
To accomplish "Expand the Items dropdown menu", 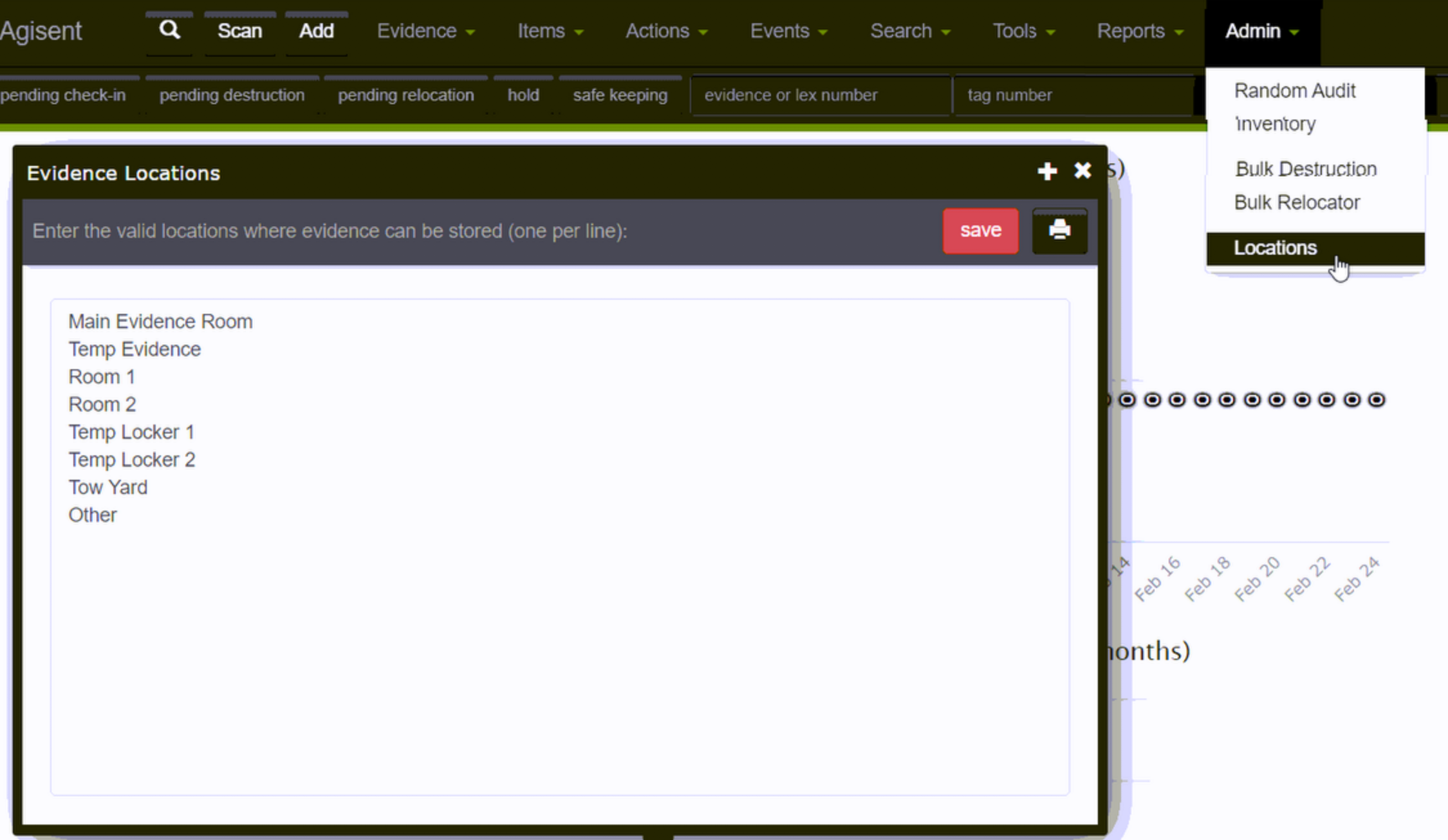I will 550,31.
